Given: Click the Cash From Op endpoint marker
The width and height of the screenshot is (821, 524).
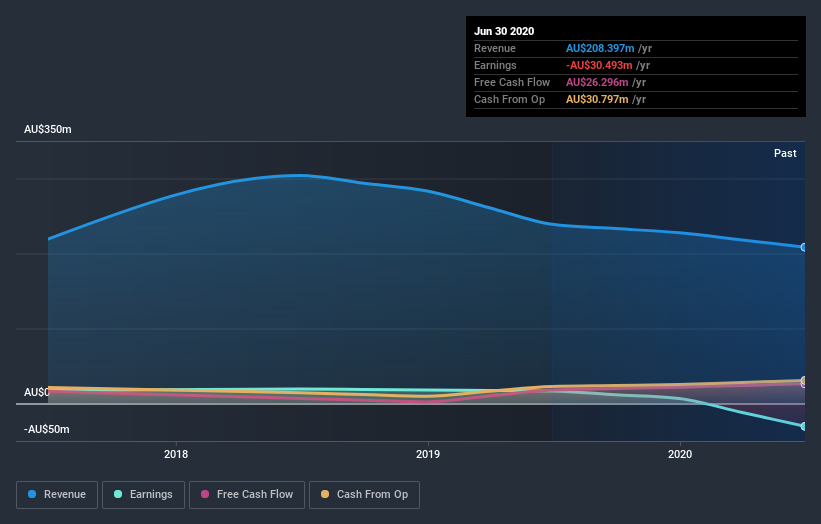Looking at the screenshot, I should 803,380.
